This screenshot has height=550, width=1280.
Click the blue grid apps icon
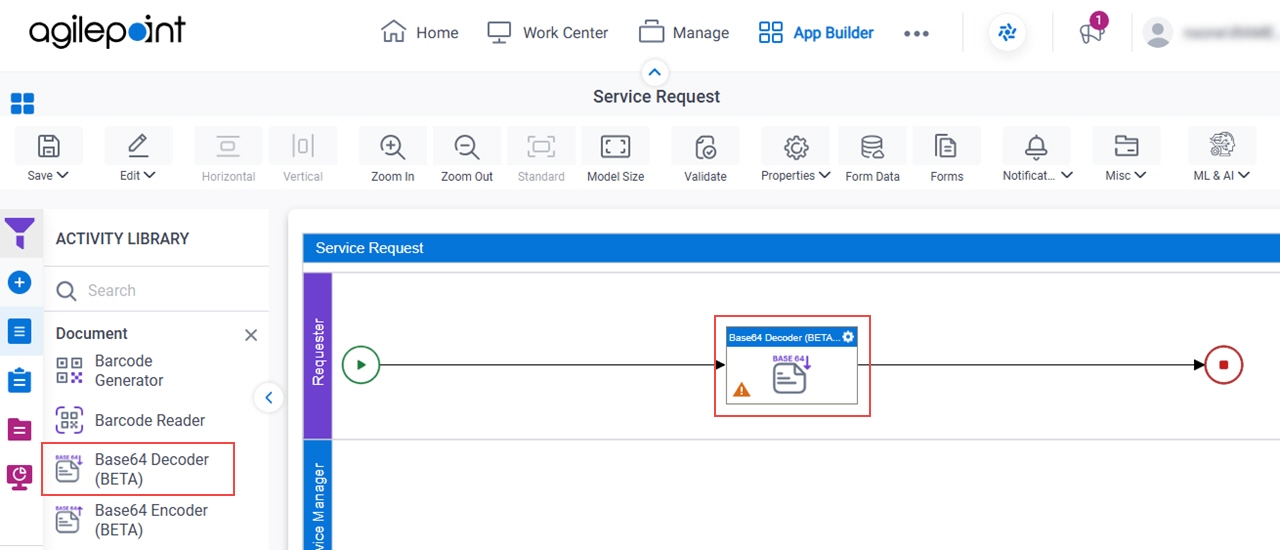click(22, 103)
